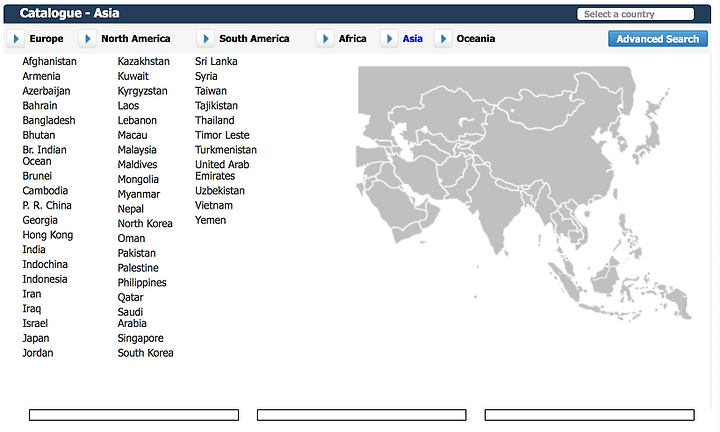
Task: Open the Pakistan link
Action: tap(136, 253)
